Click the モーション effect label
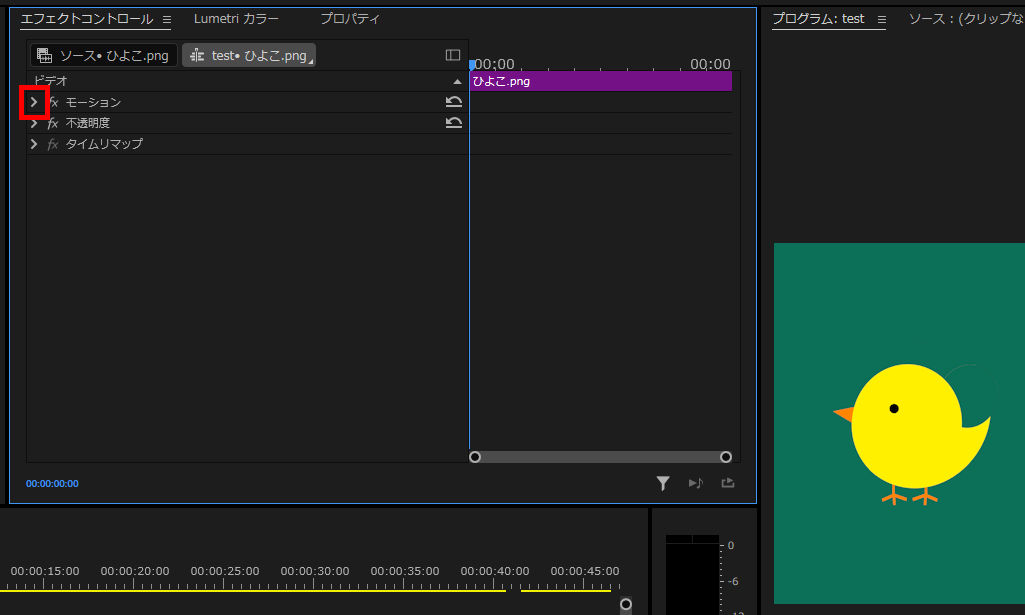The height and width of the screenshot is (615, 1025). [x=93, y=102]
